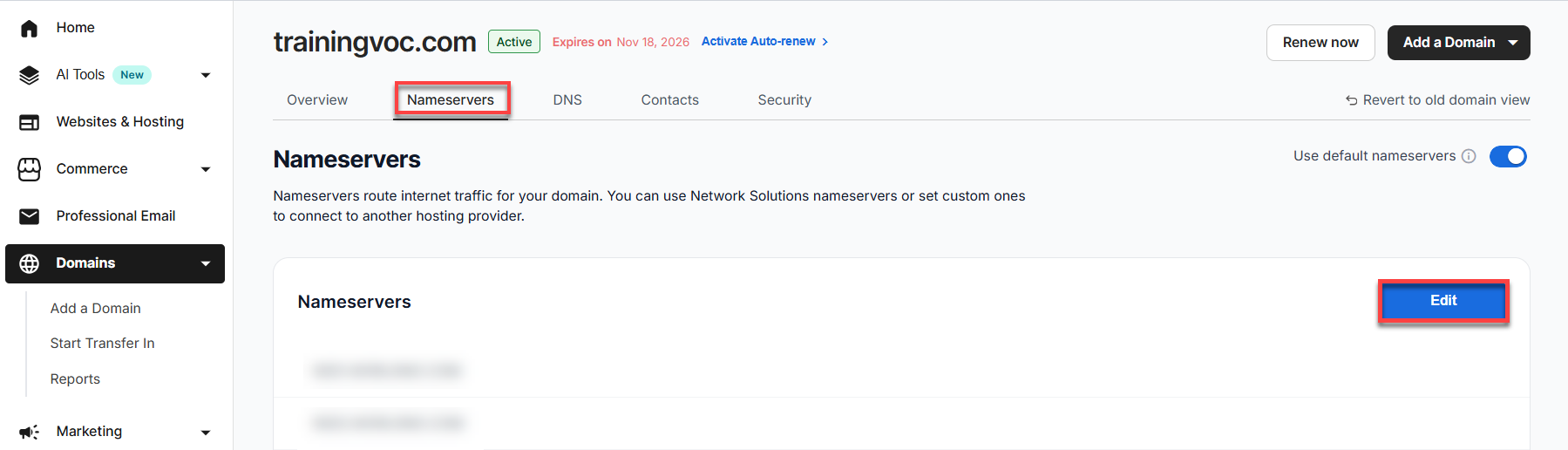Viewport: 1568px width, 450px height.
Task: Switch to the Overview tab
Action: [317, 100]
